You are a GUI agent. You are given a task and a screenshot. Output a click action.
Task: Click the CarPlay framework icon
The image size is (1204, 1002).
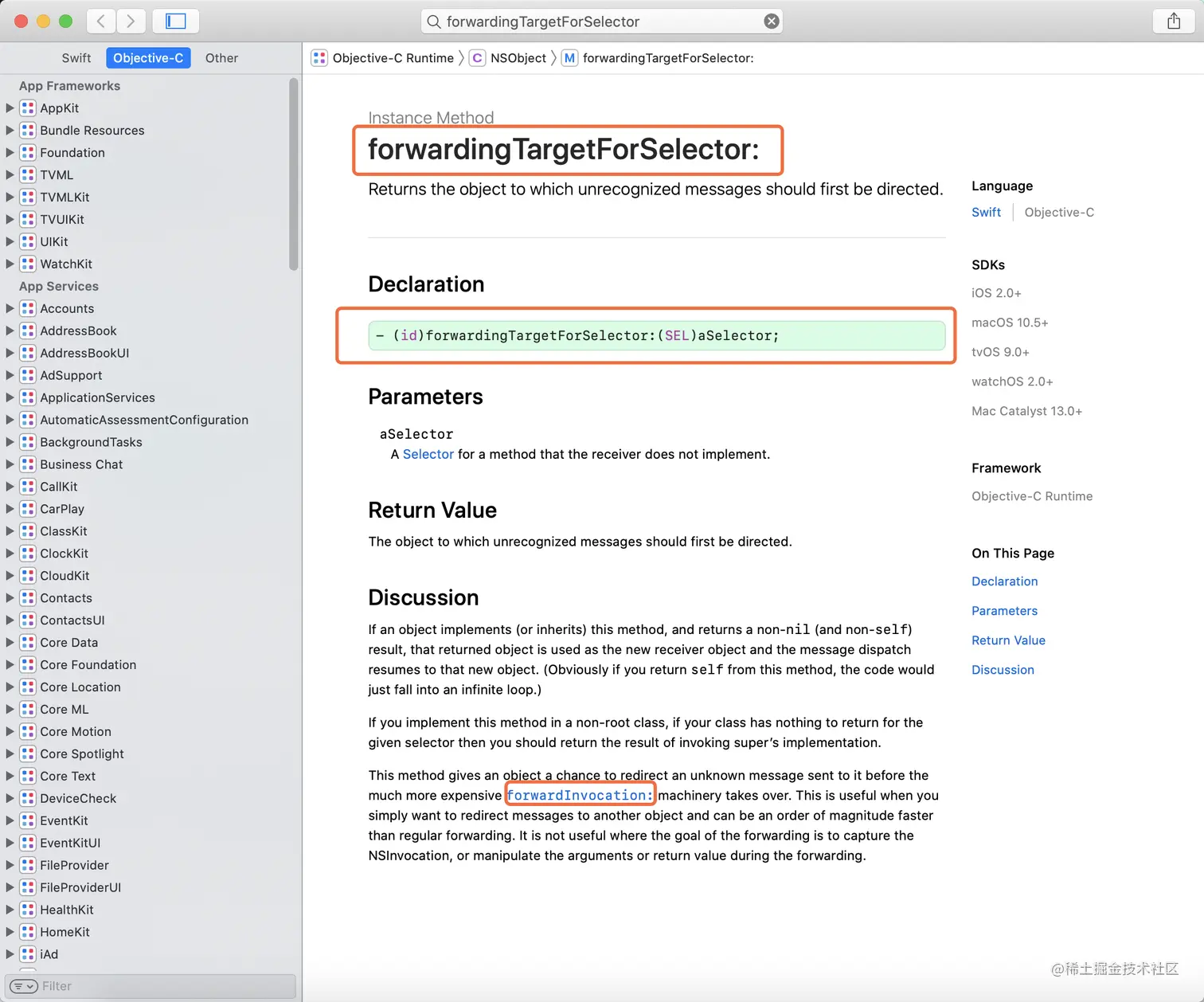point(28,510)
